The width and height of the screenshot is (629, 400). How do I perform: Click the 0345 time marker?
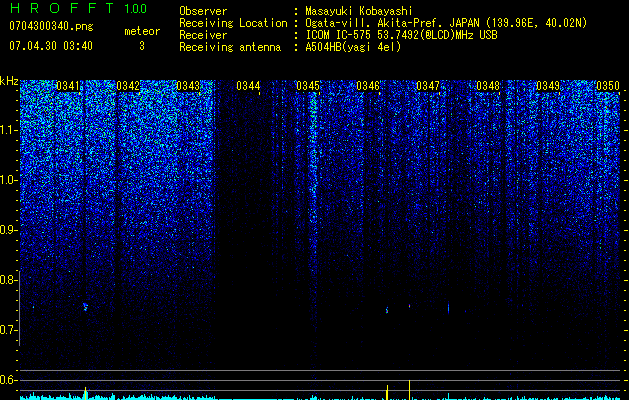coord(308,86)
